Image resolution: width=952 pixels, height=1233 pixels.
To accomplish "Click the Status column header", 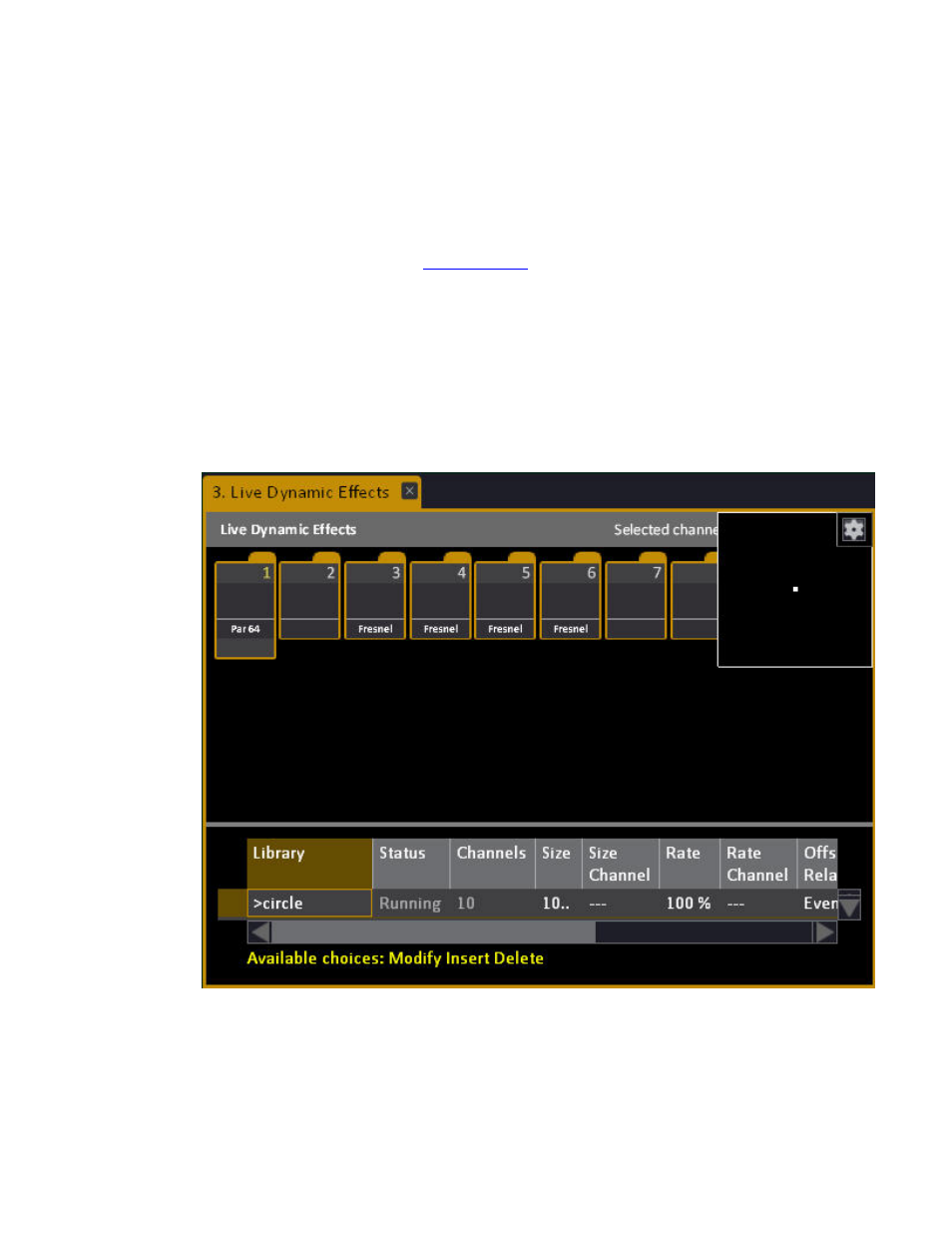I will (x=411, y=864).
